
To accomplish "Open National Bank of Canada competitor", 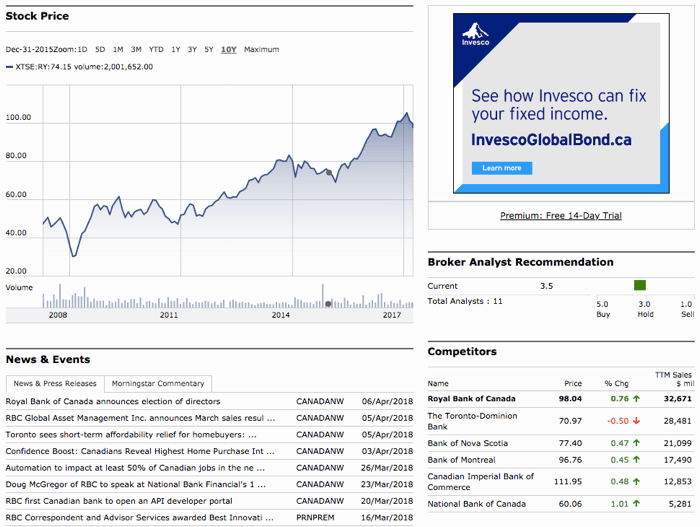I will (x=476, y=504).
